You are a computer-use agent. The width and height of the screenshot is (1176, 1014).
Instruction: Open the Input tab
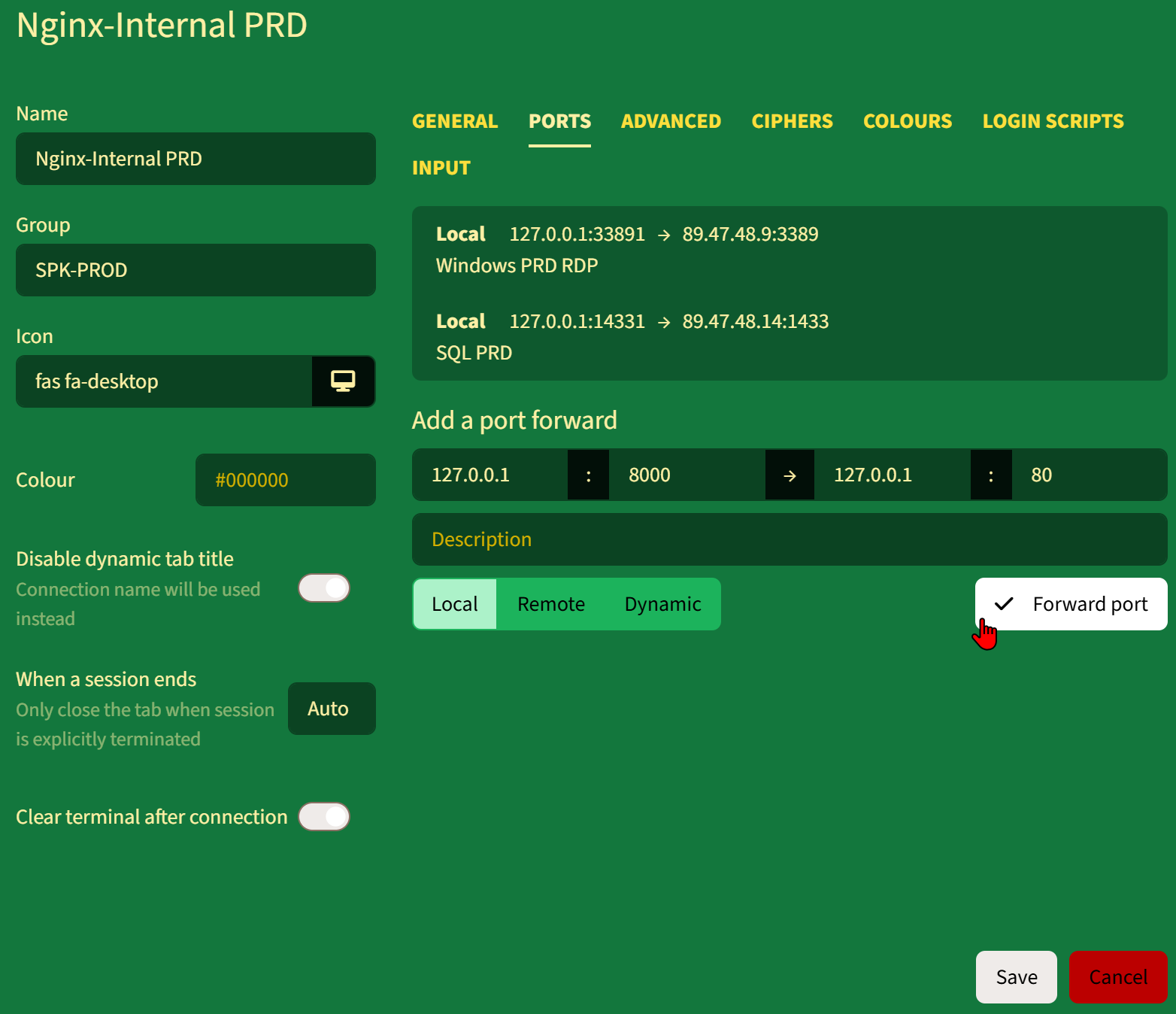pos(441,168)
